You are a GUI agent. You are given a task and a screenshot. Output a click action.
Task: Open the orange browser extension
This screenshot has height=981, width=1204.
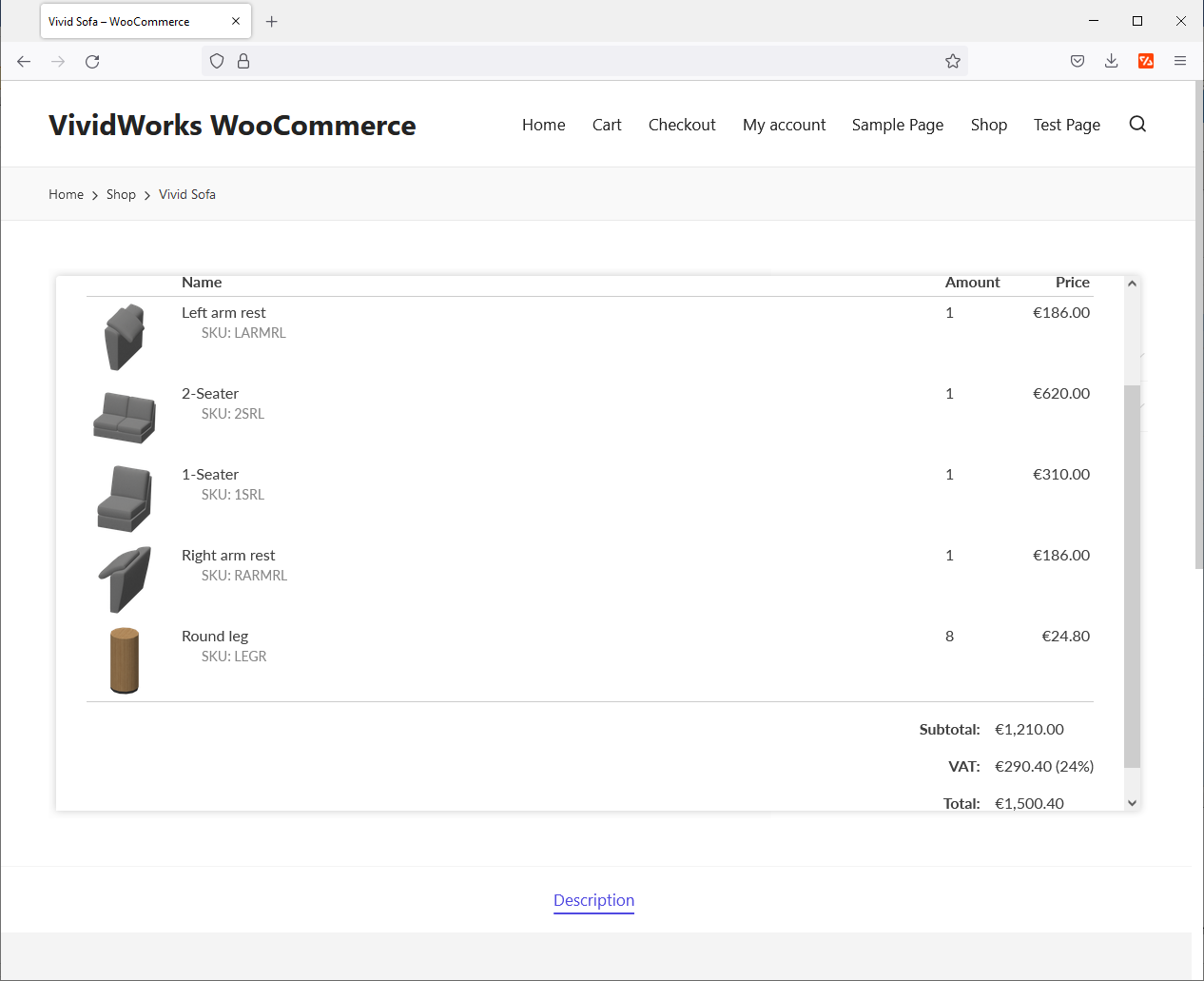point(1146,61)
